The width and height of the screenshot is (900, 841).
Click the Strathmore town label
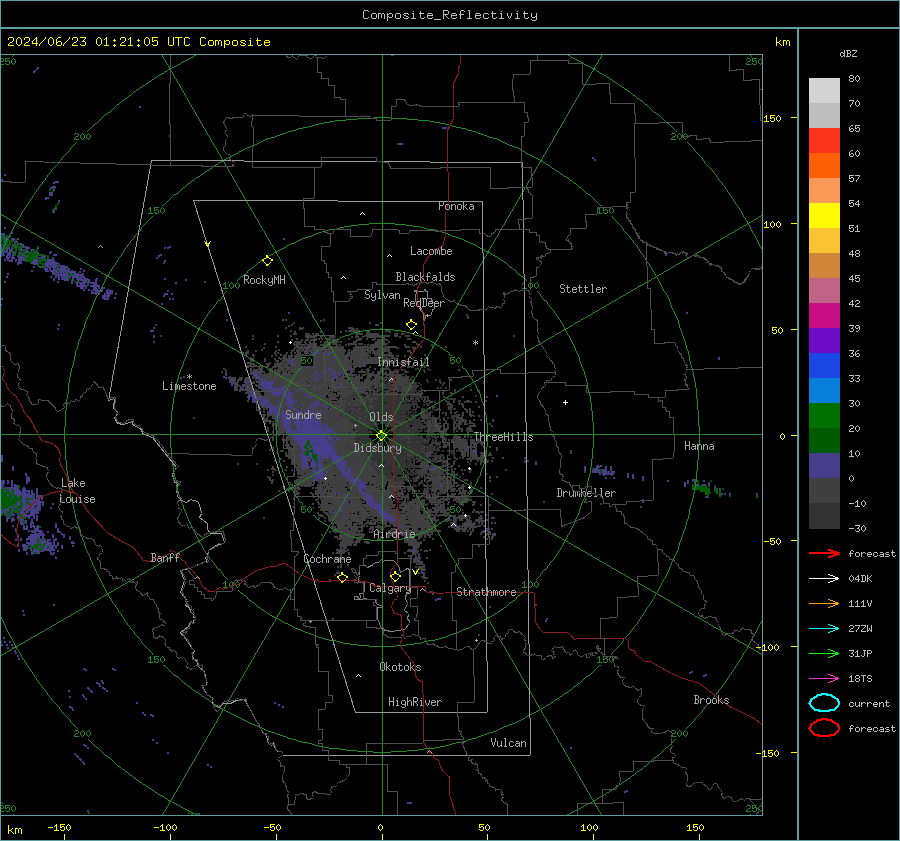[486, 592]
